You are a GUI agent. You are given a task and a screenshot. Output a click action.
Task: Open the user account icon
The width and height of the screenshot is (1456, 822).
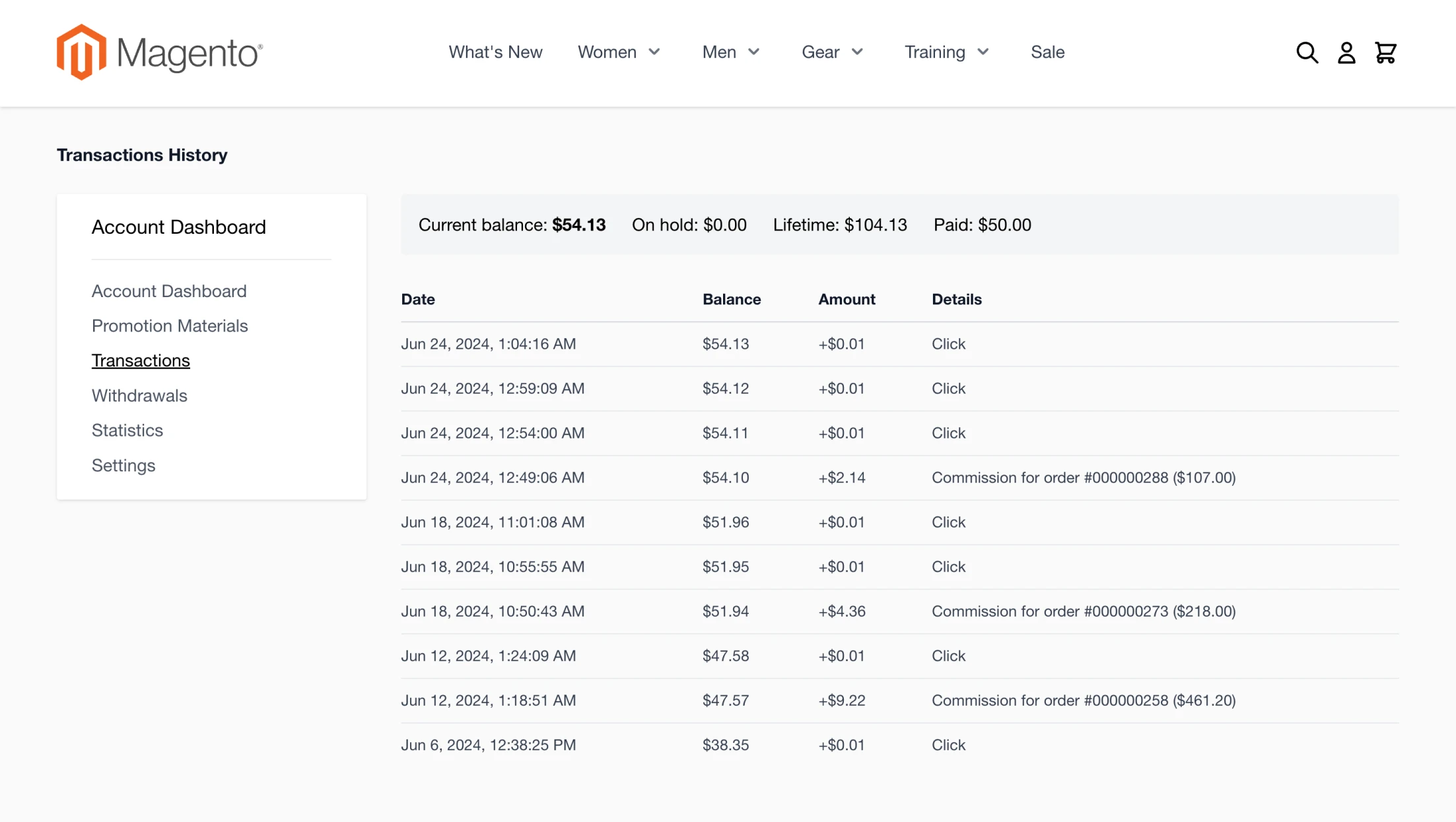click(1346, 52)
